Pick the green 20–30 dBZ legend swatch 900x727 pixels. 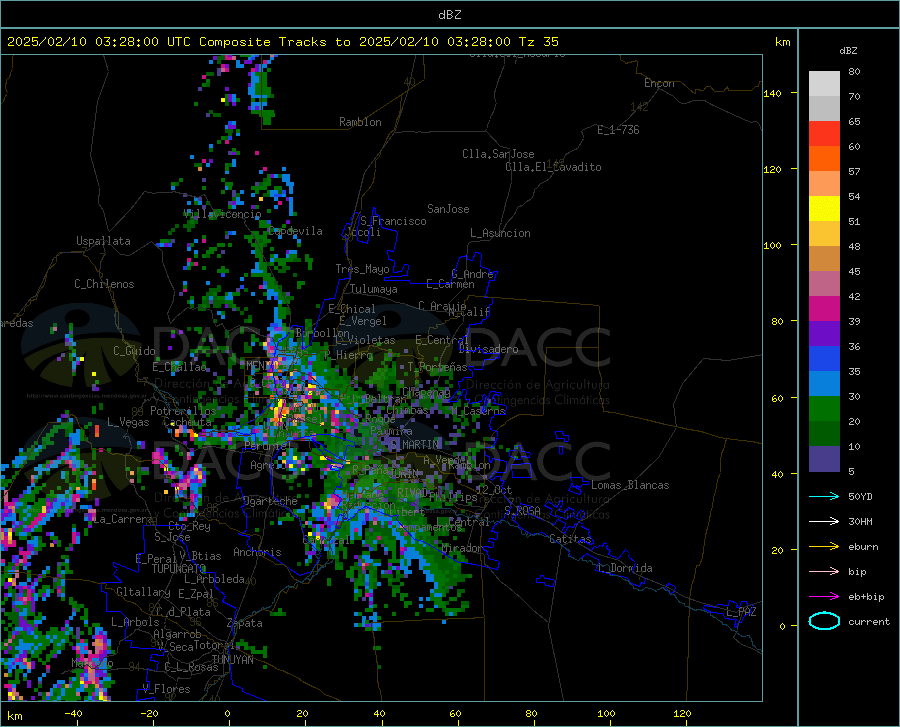coord(824,409)
